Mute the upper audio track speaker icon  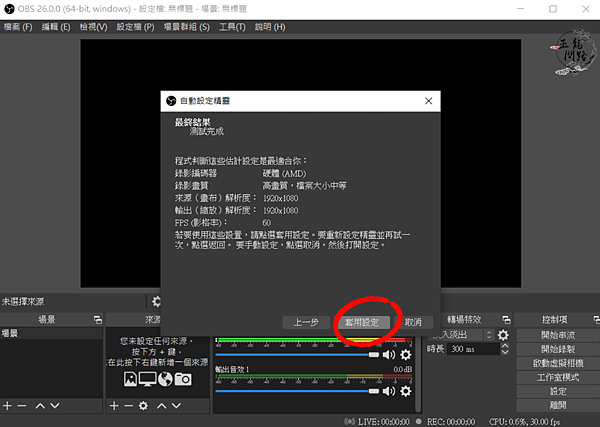coord(389,355)
